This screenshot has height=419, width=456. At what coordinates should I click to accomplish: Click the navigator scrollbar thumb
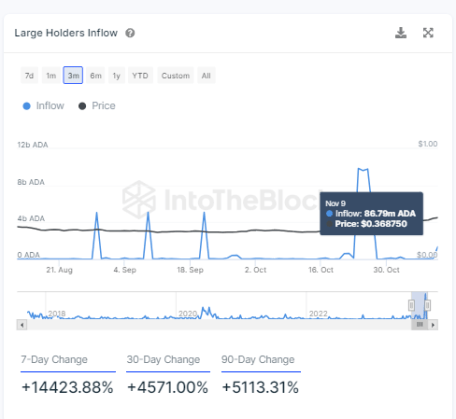coord(420,325)
